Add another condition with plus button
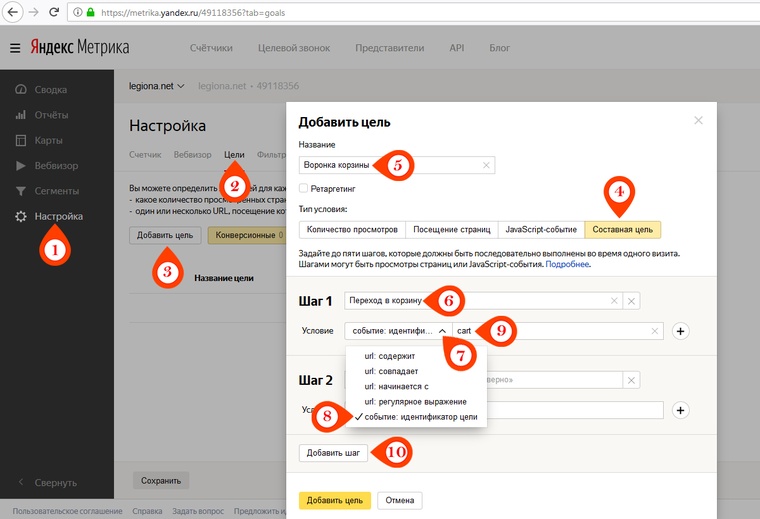The width and height of the screenshot is (760, 519). [x=681, y=330]
